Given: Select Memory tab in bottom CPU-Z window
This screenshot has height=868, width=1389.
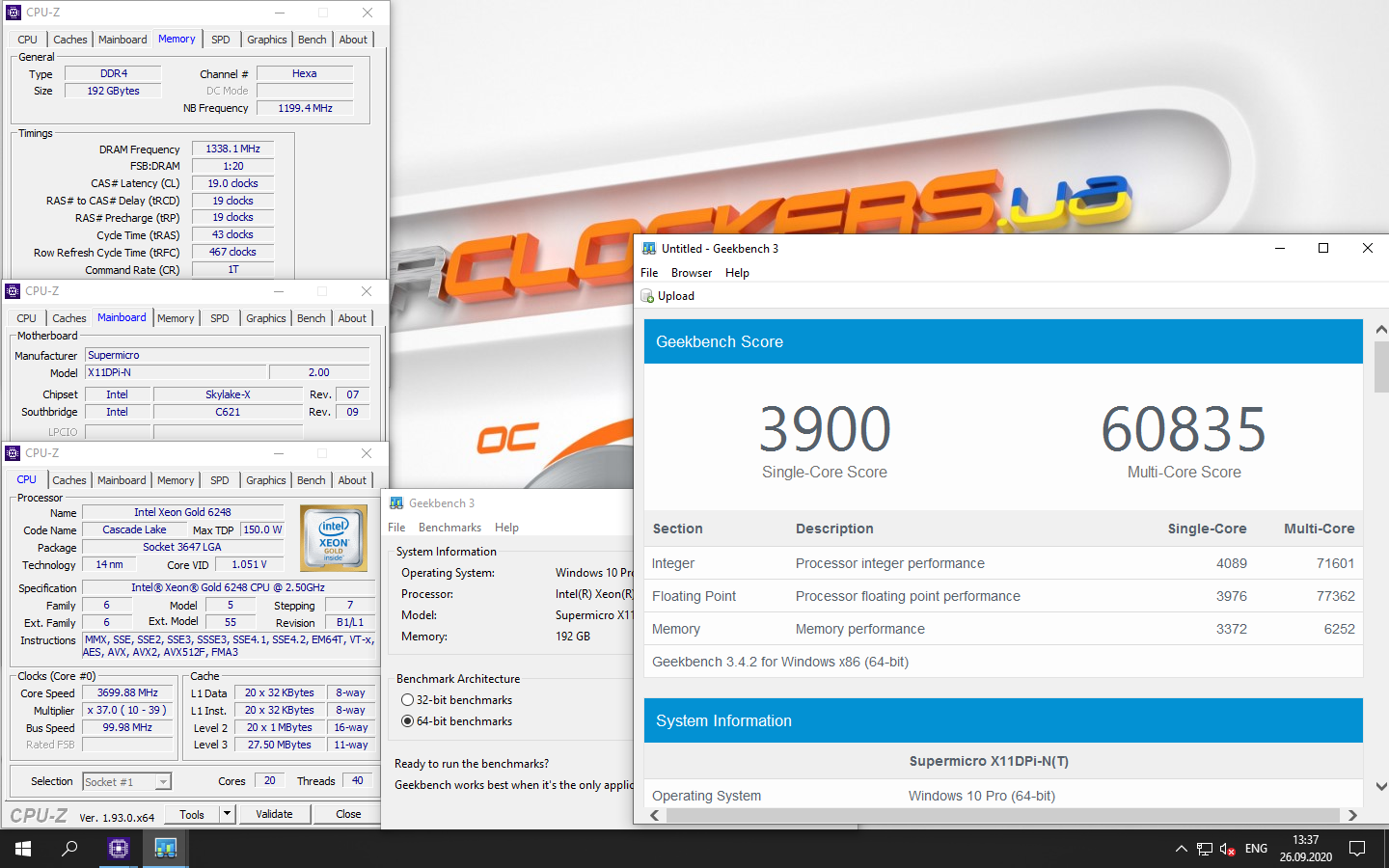Looking at the screenshot, I should click(x=176, y=480).
